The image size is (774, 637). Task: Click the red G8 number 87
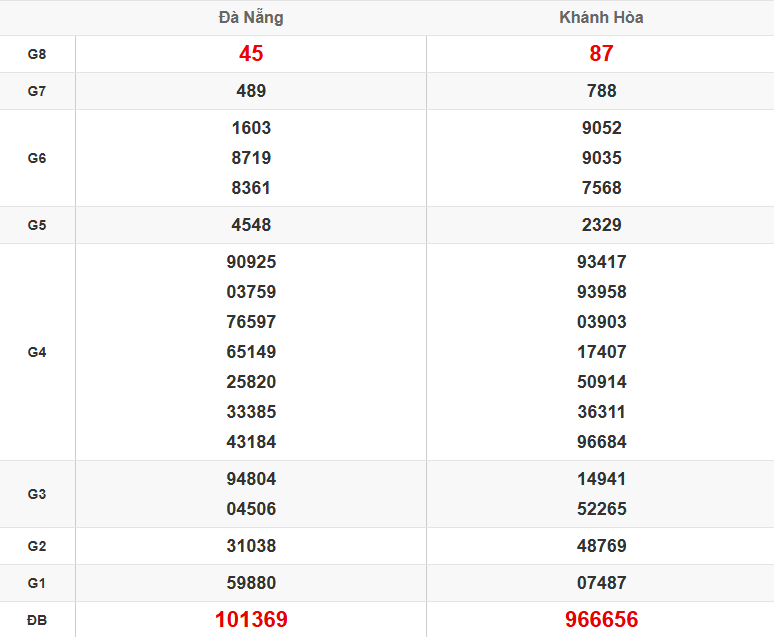click(x=601, y=54)
